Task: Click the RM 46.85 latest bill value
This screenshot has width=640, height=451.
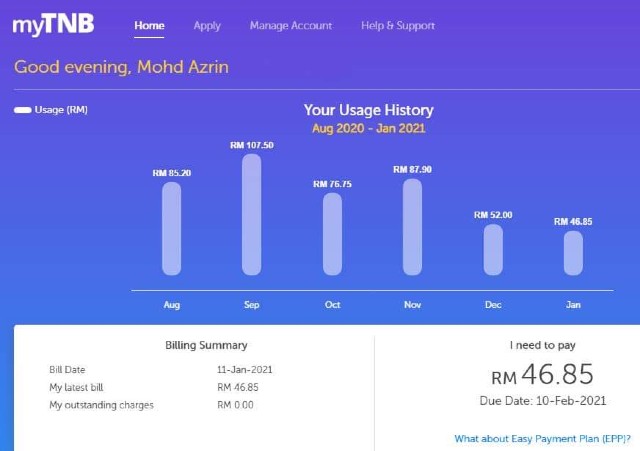Action: tap(238, 387)
